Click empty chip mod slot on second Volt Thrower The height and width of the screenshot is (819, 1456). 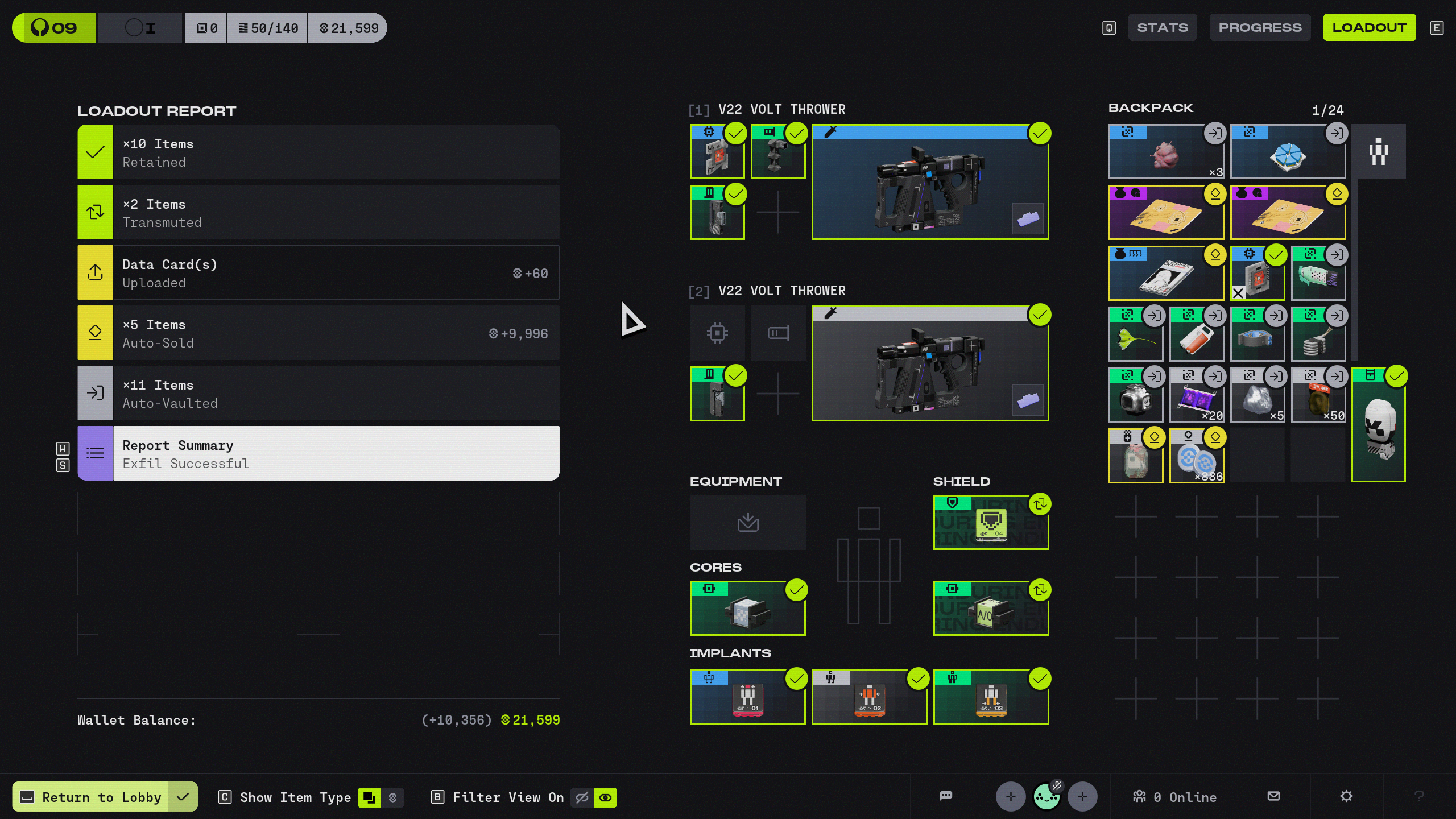(x=717, y=333)
